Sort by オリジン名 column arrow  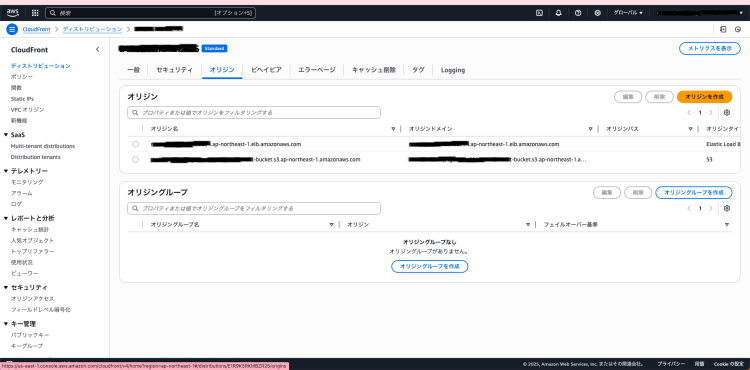pos(393,129)
